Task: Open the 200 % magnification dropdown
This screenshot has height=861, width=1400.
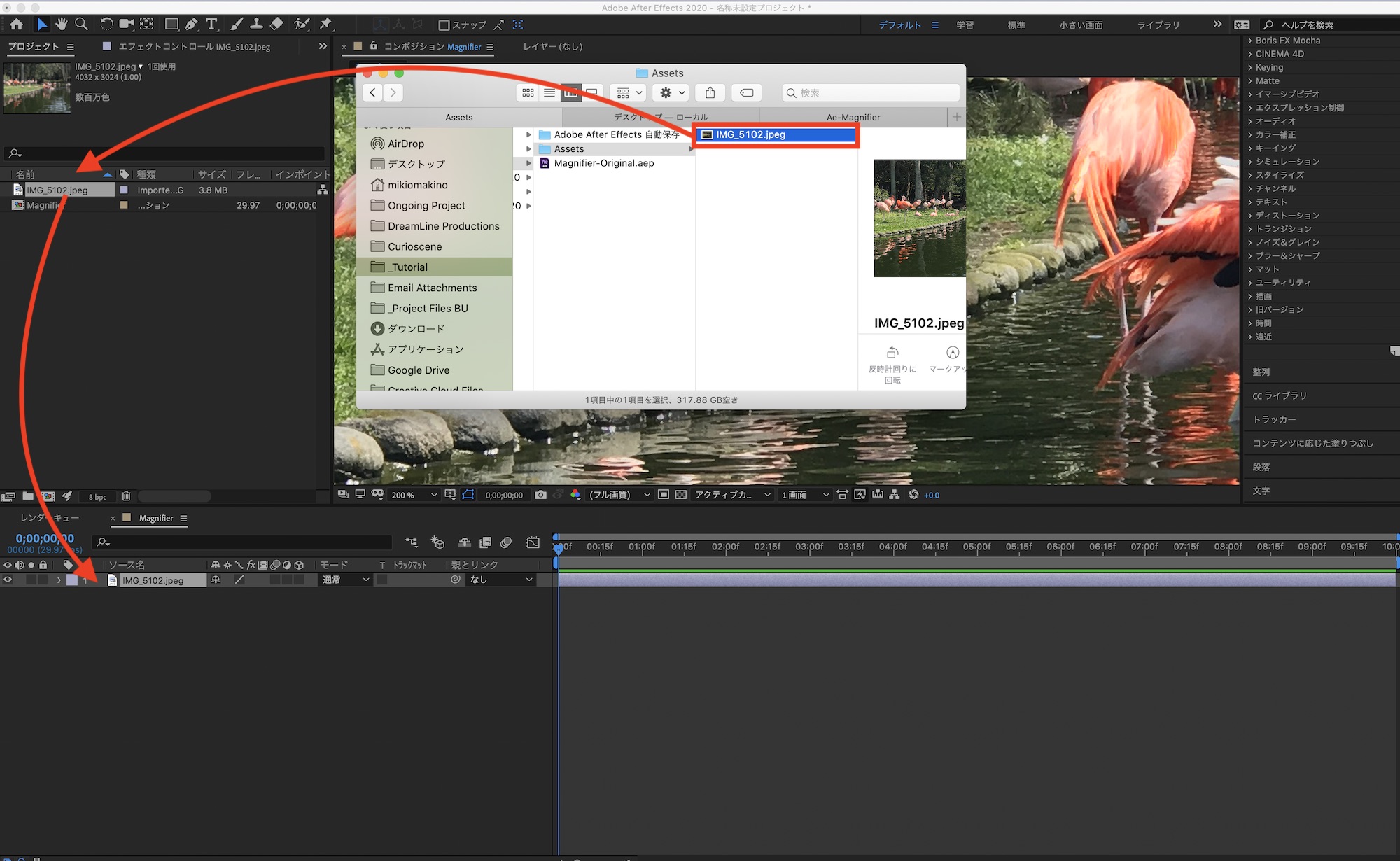Action: (x=414, y=495)
